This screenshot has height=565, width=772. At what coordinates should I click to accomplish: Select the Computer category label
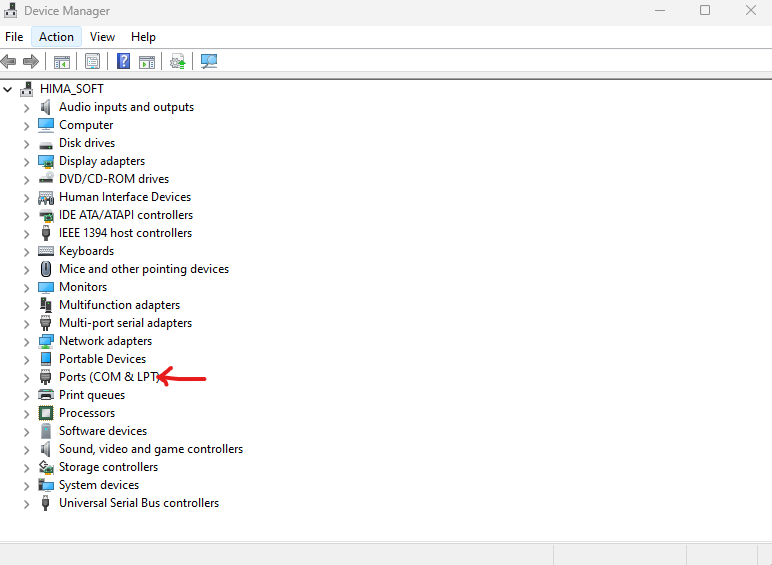[x=86, y=125]
